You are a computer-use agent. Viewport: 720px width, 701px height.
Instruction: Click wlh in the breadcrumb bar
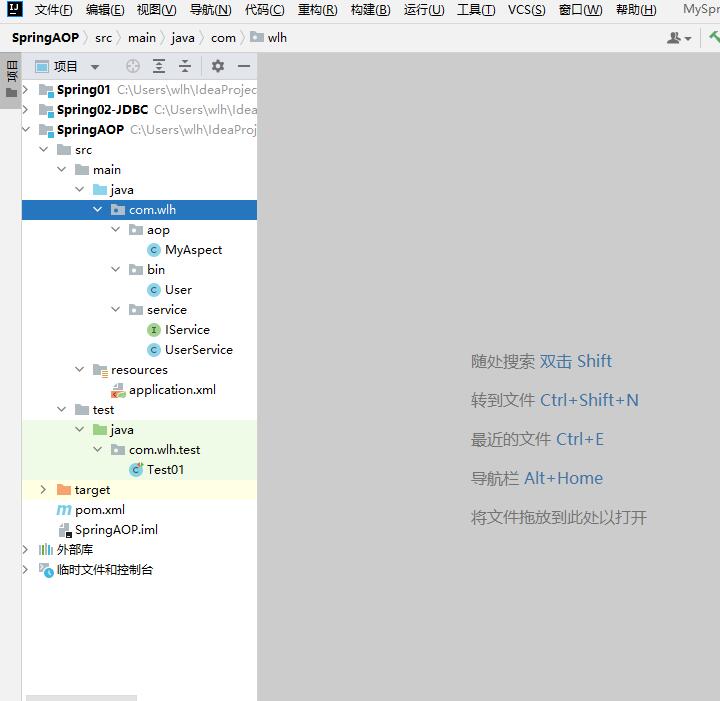[x=268, y=38]
